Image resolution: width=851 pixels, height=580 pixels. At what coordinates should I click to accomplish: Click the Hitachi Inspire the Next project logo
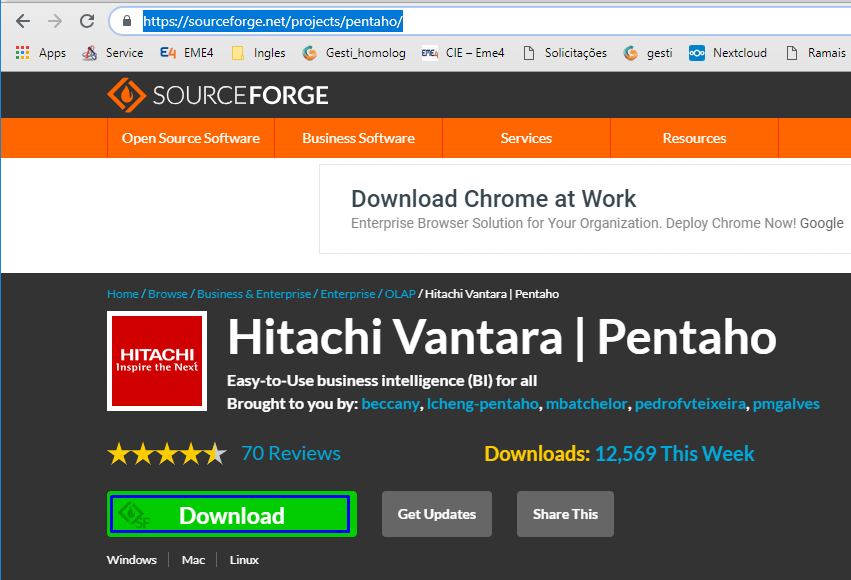157,361
